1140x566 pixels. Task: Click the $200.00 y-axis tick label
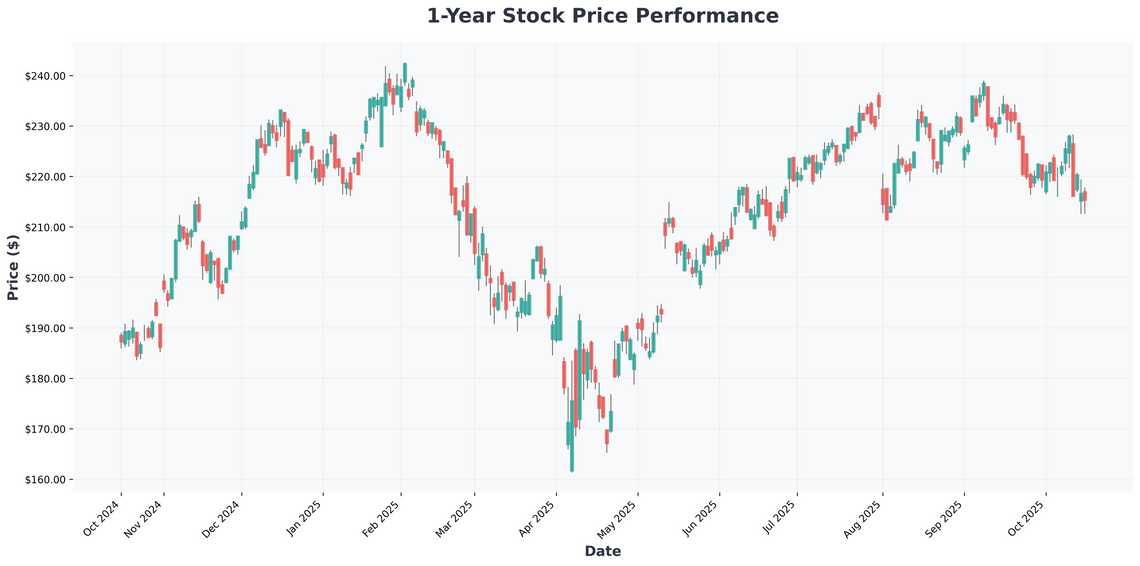click(45, 278)
